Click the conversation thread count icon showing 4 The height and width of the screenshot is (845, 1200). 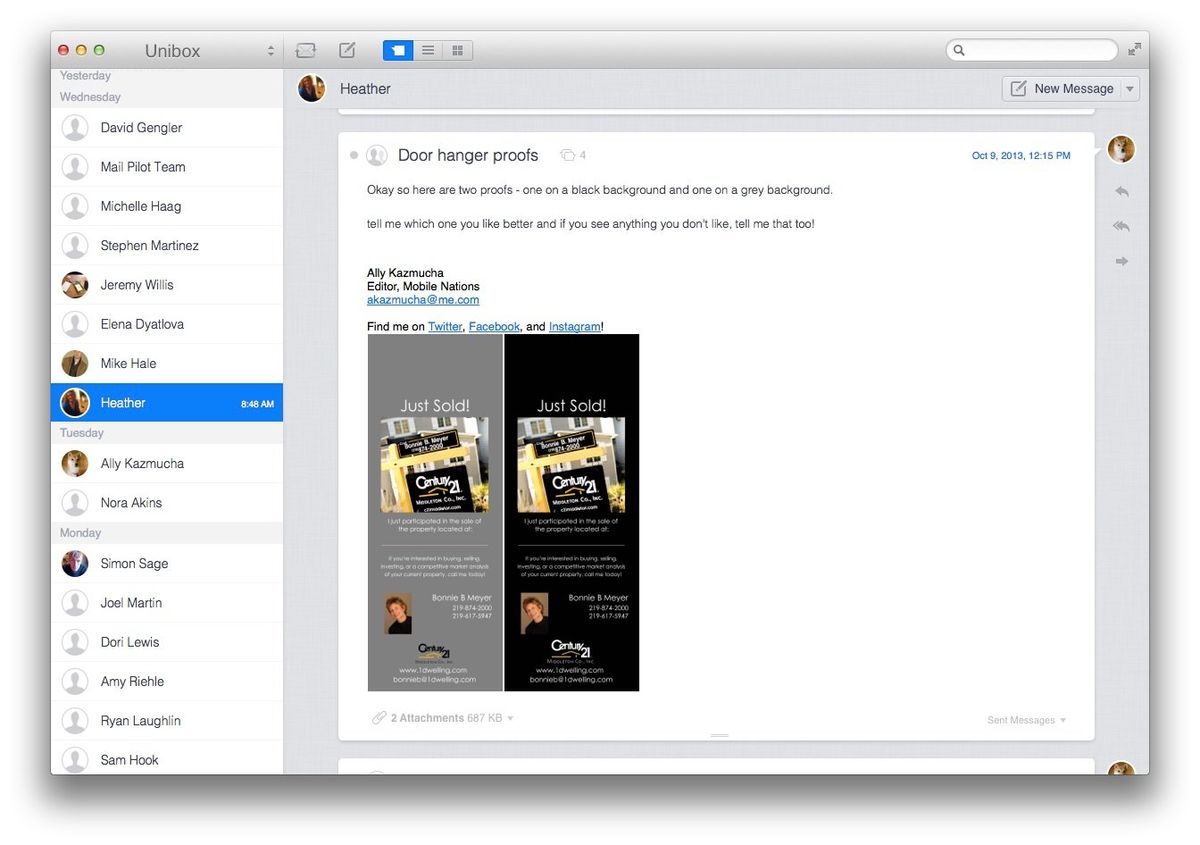coord(568,155)
